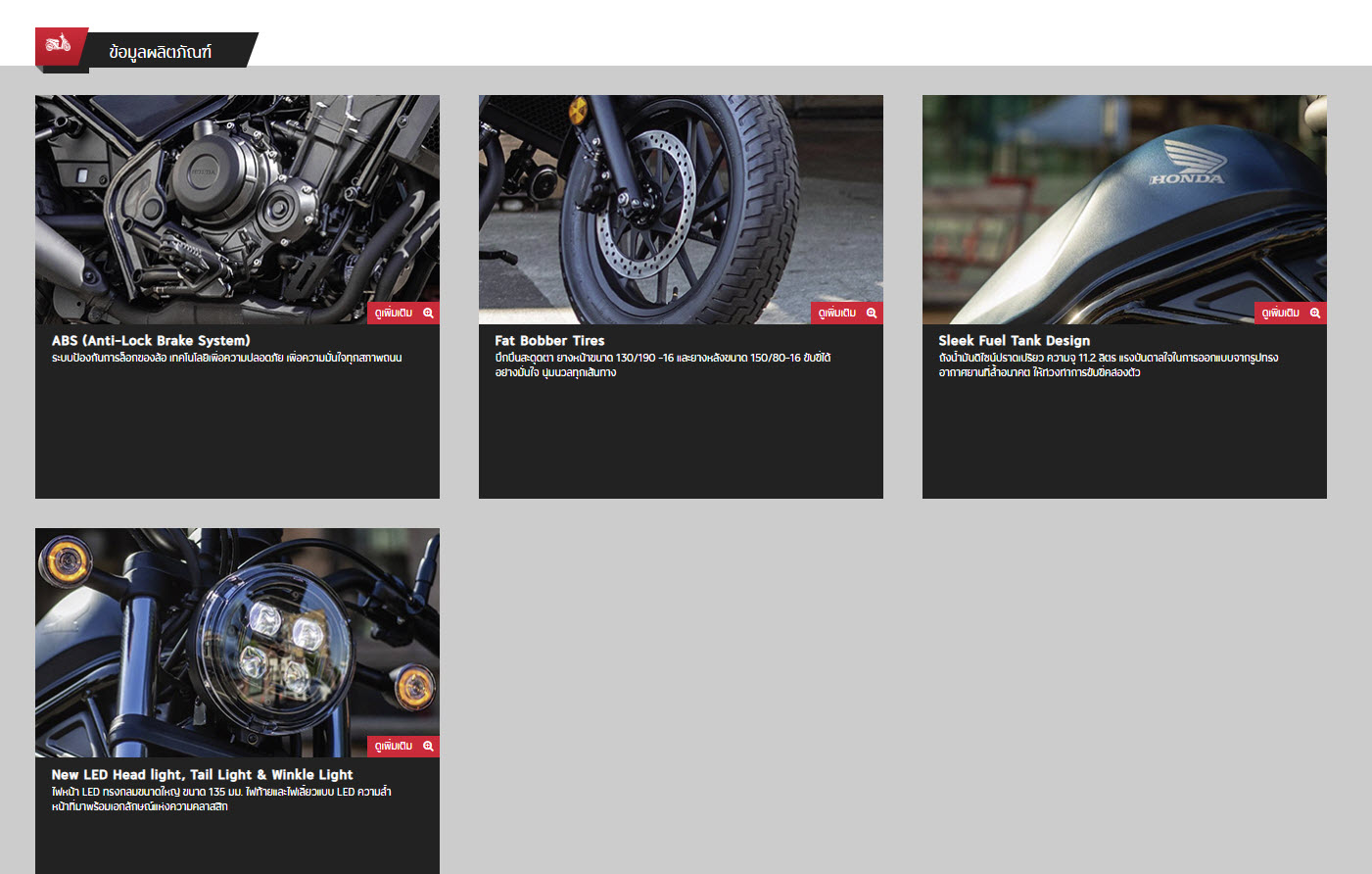Click the Fat Bobber Tires title
1372x874 pixels.
549,341
